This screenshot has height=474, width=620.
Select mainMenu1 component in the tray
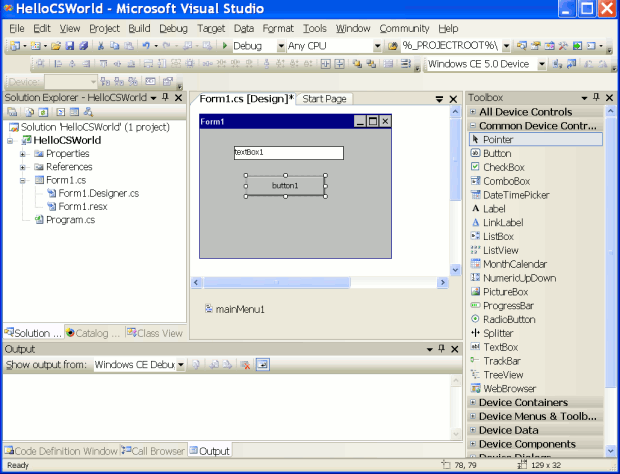pyautogui.click(x=240, y=309)
